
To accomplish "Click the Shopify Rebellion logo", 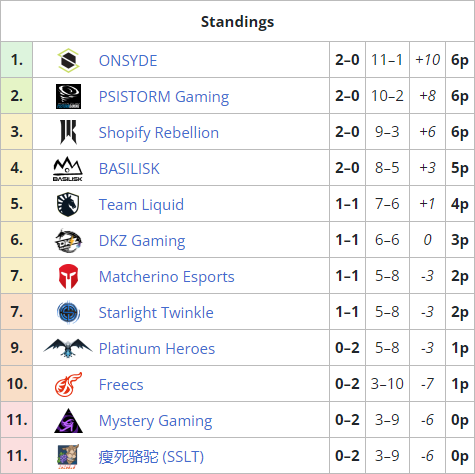I will [x=68, y=132].
